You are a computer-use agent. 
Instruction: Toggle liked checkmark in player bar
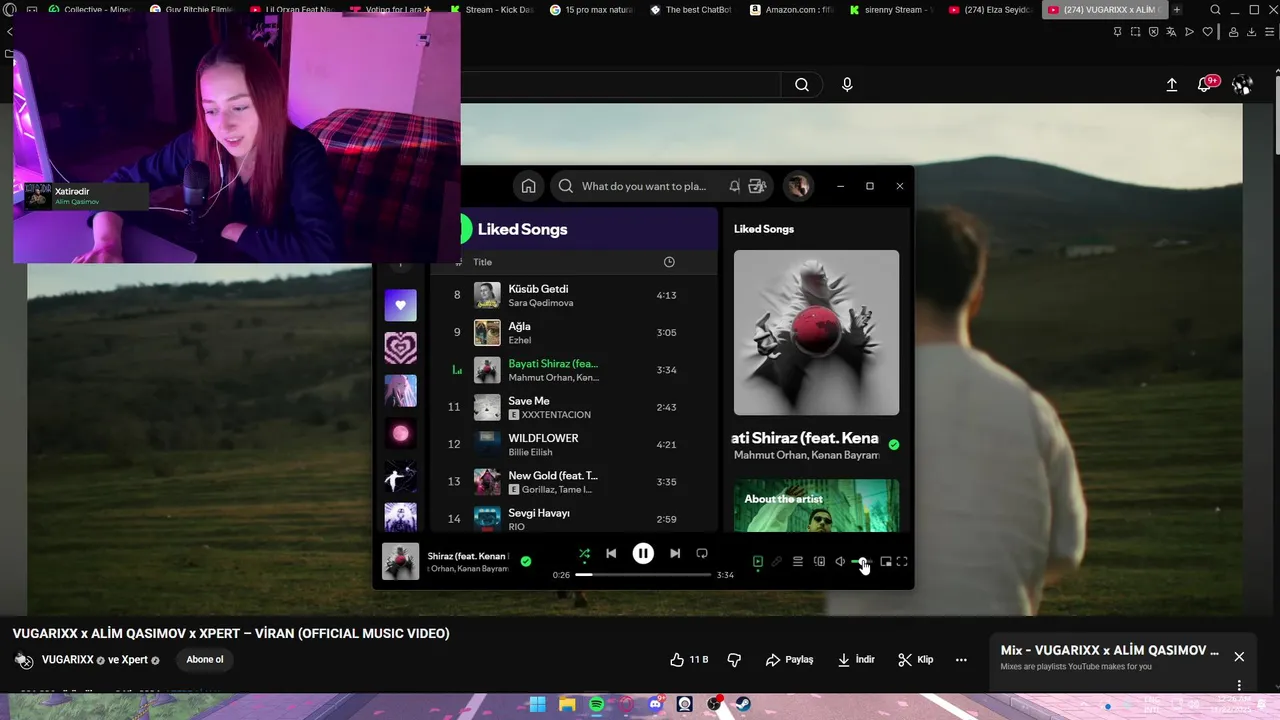pos(526,562)
